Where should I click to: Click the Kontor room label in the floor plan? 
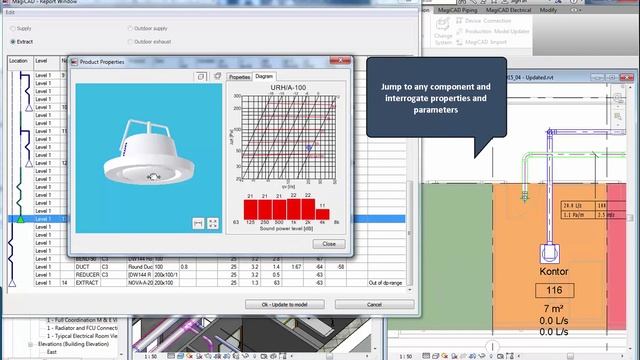554,271
